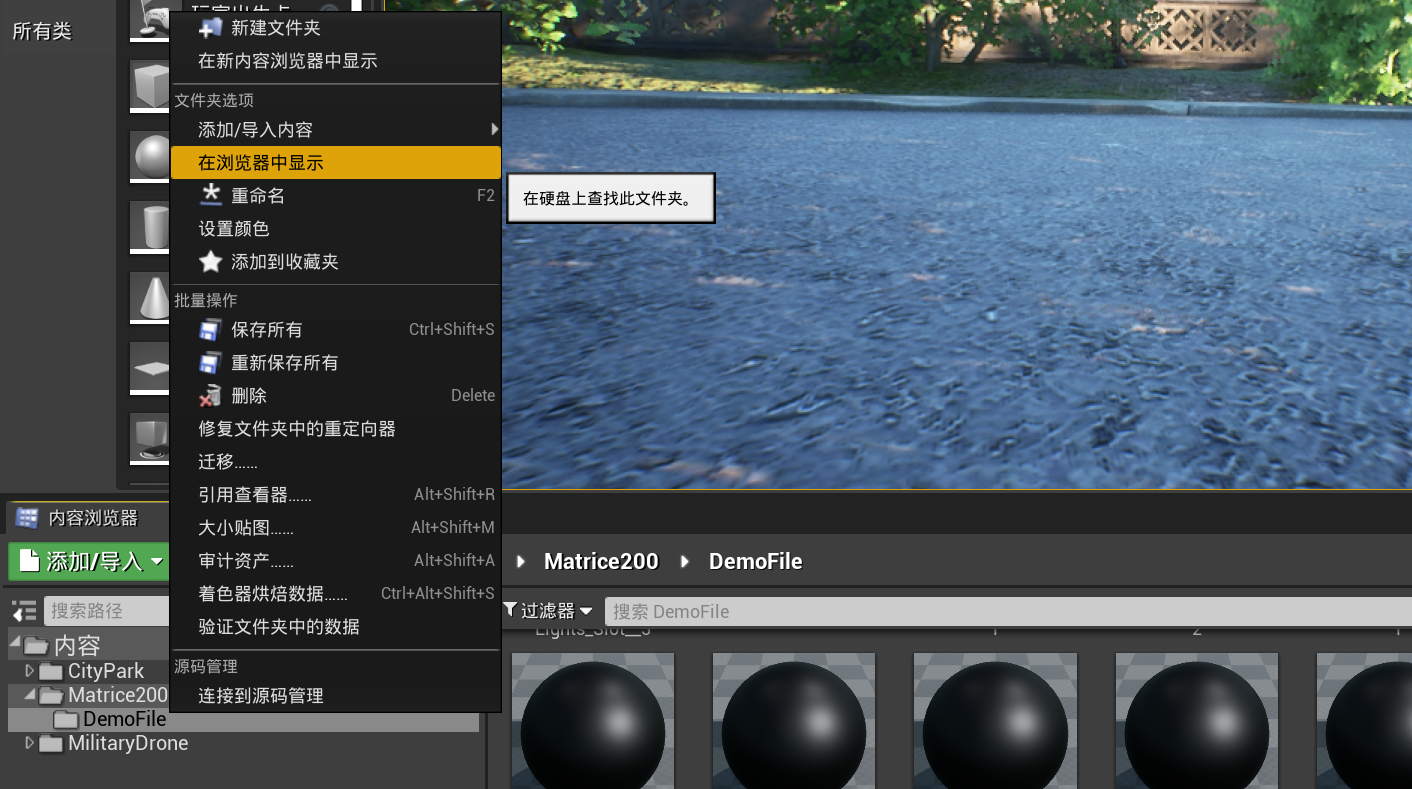1412x789 pixels.
Task: Open the 添加/导入内容 submenu
Action: (x=335, y=130)
